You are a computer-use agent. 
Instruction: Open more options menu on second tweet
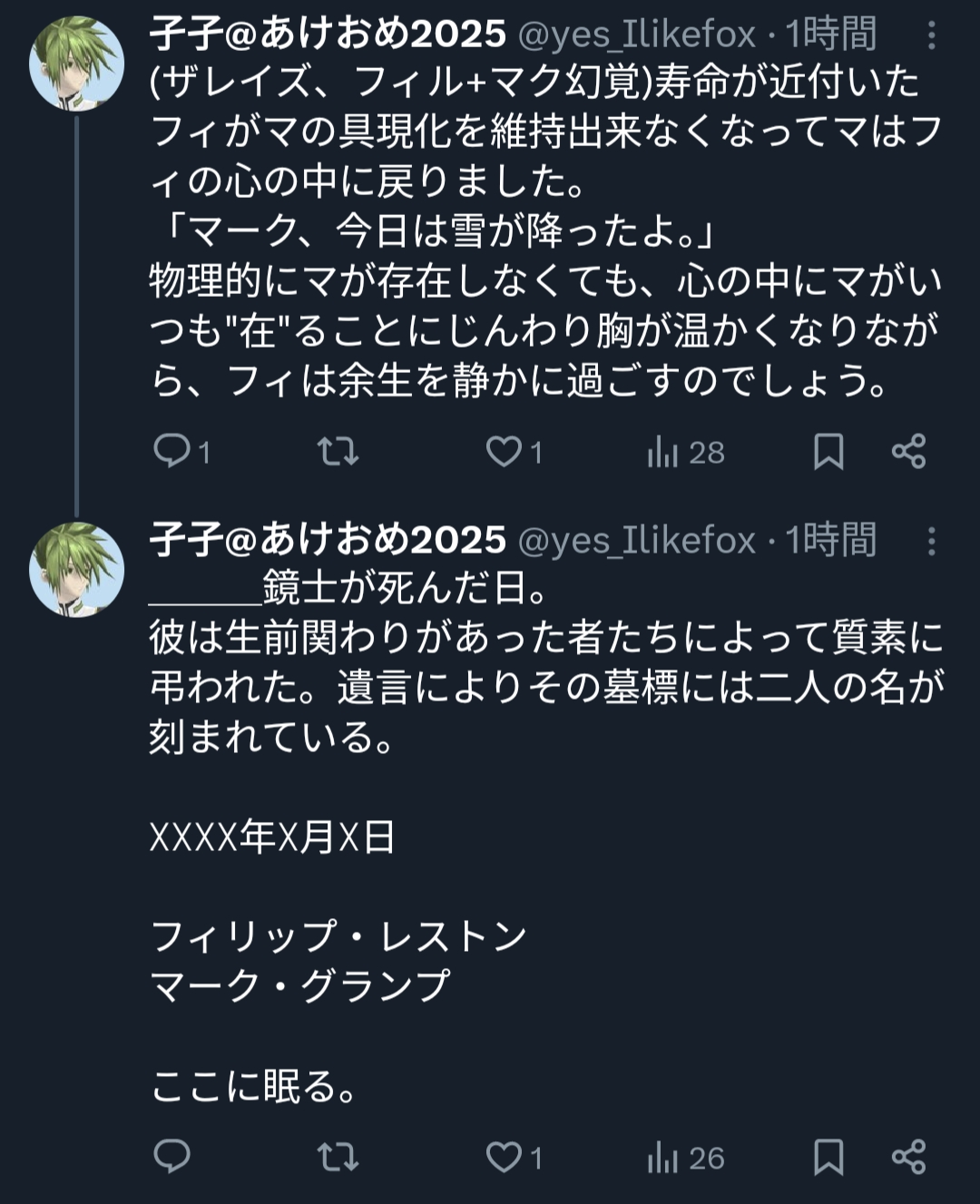931,542
